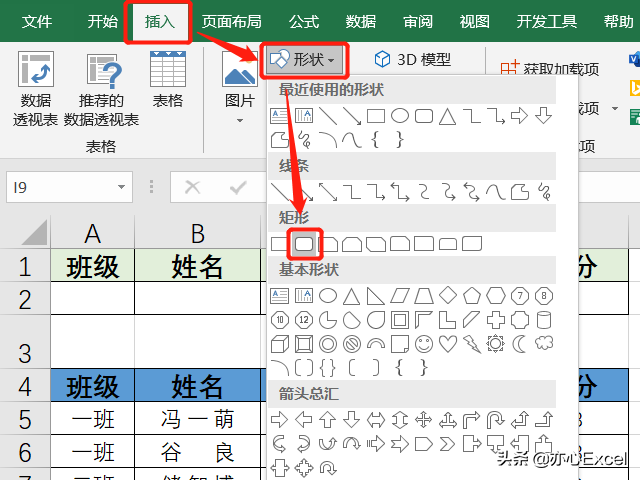Pick heart shape in 基本形状
640x480 pixels.
pyautogui.click(x=447, y=344)
